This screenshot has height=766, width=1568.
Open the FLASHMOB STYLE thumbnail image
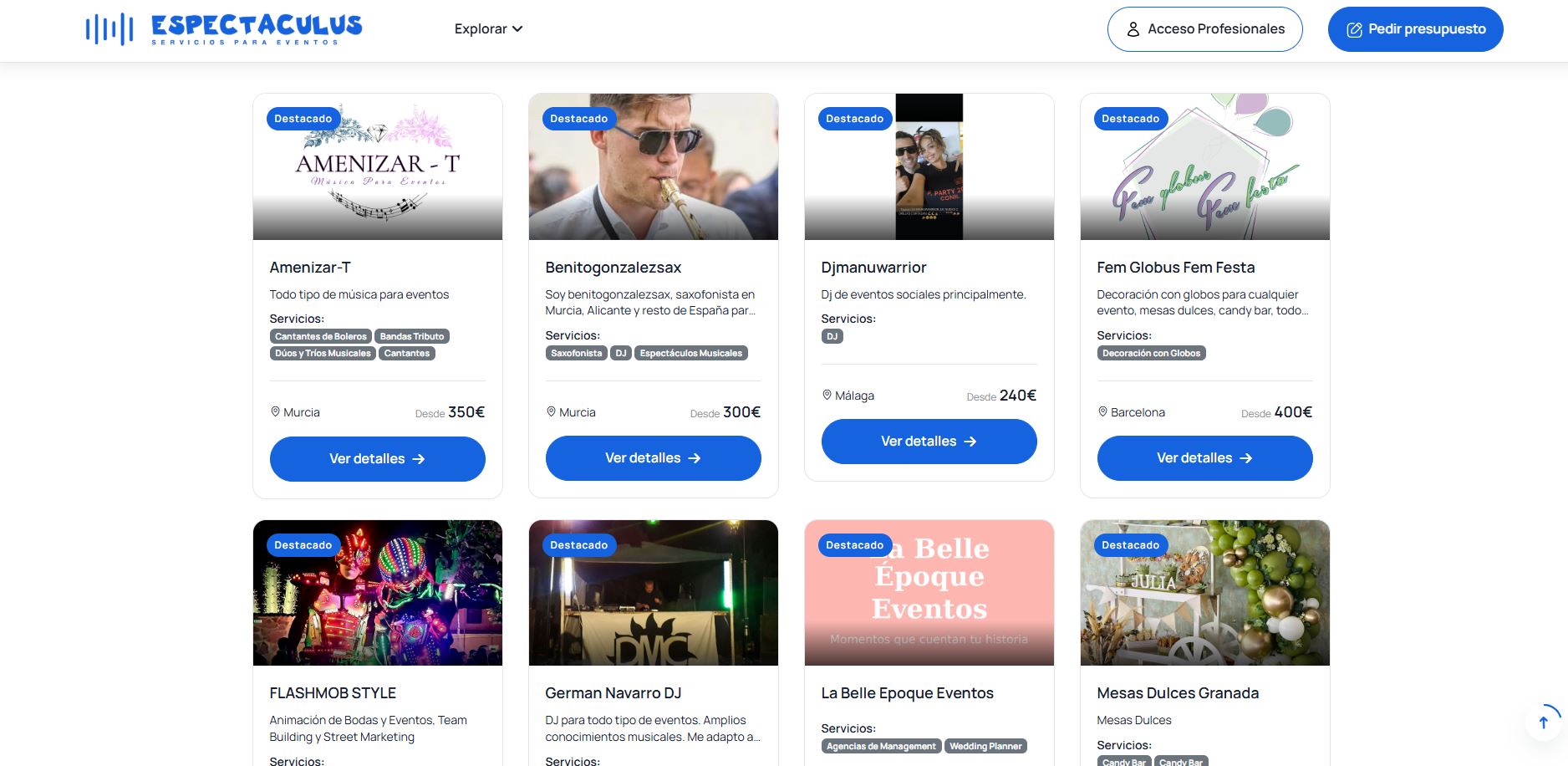tap(377, 592)
